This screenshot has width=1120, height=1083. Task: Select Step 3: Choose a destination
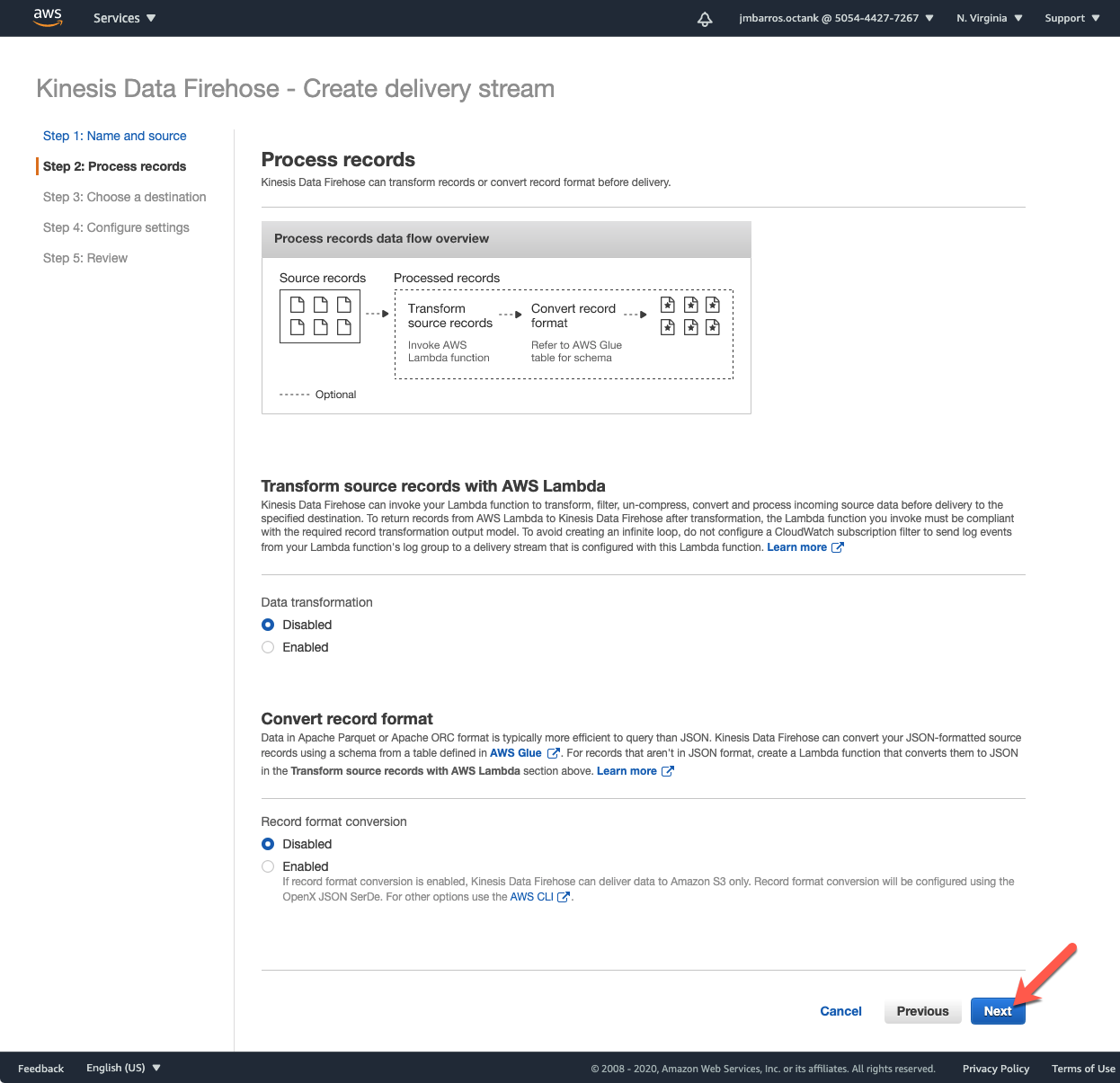[x=125, y=197]
